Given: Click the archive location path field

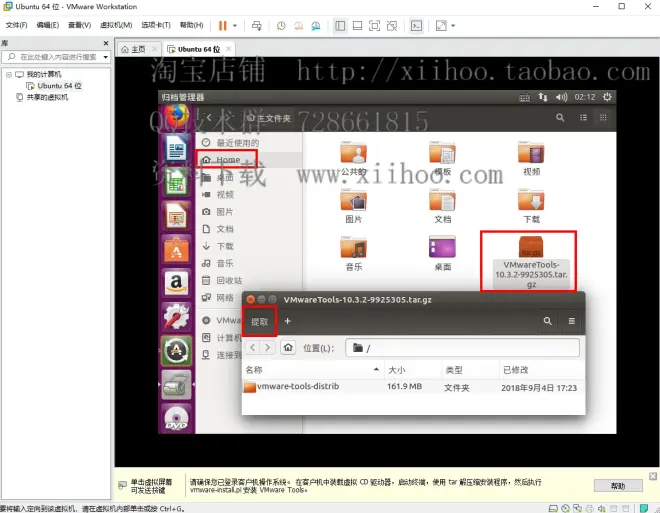Looking at the screenshot, I should pyautogui.click(x=462, y=348).
